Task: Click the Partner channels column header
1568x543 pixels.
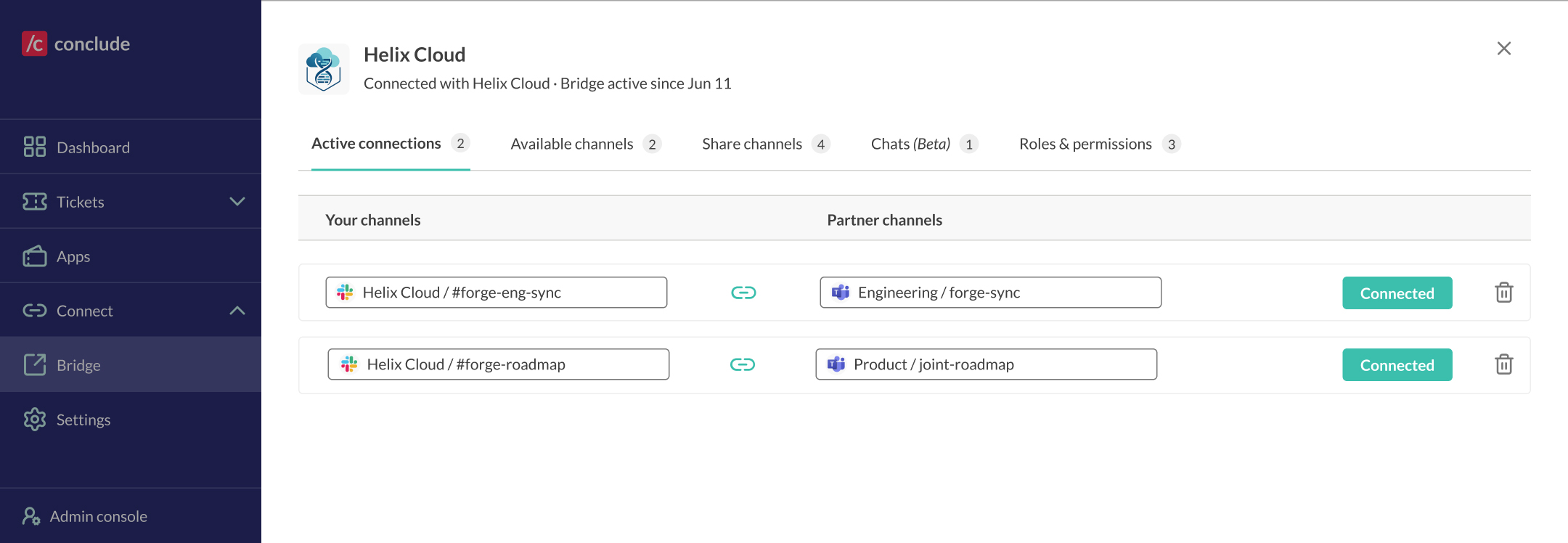Action: [885, 220]
